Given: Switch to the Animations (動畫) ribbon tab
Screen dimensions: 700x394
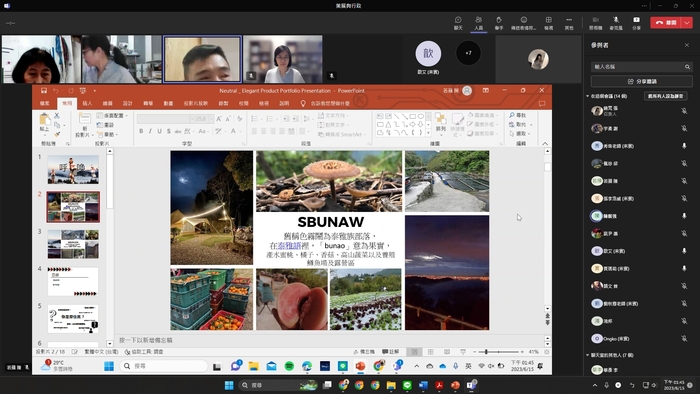Looking at the screenshot, I should [168, 103].
